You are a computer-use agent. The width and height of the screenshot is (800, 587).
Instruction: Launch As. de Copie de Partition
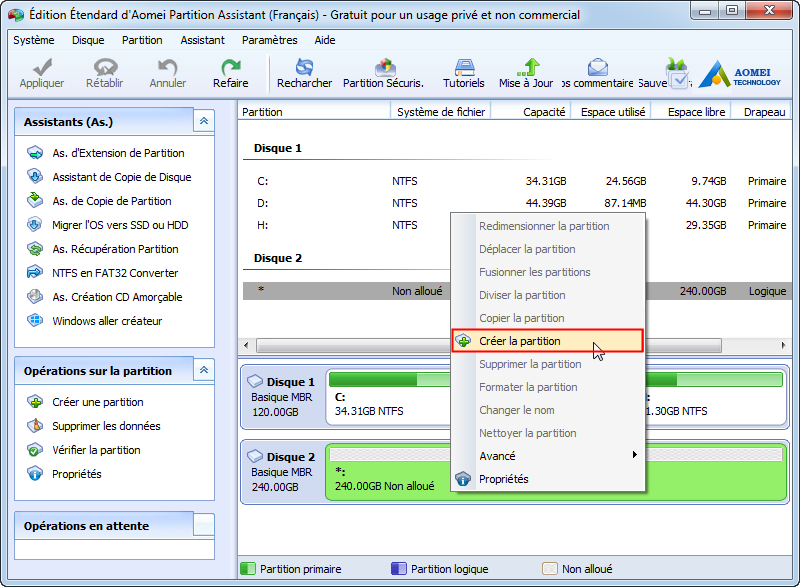pyautogui.click(x=112, y=201)
